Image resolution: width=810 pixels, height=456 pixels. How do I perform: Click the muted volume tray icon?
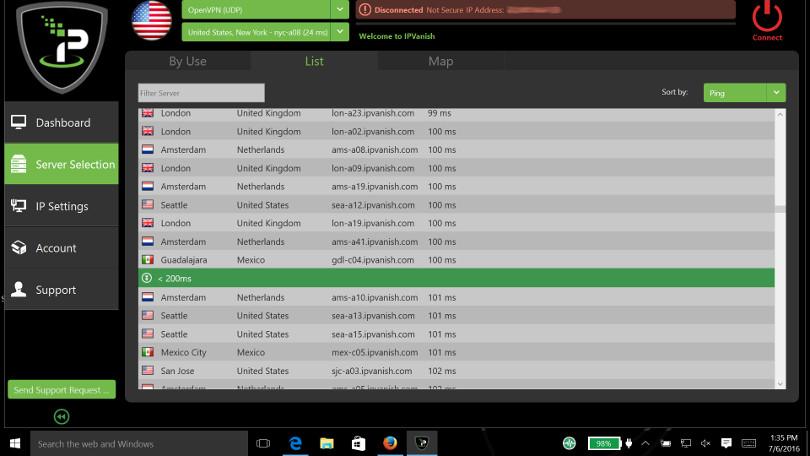pos(706,443)
